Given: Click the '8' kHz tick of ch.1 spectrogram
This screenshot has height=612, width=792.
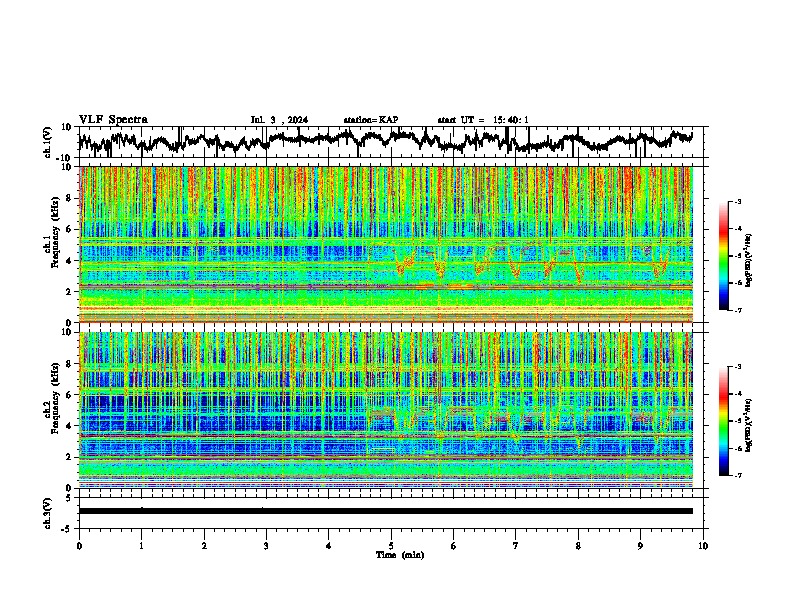Looking at the screenshot, I should [x=69, y=198].
